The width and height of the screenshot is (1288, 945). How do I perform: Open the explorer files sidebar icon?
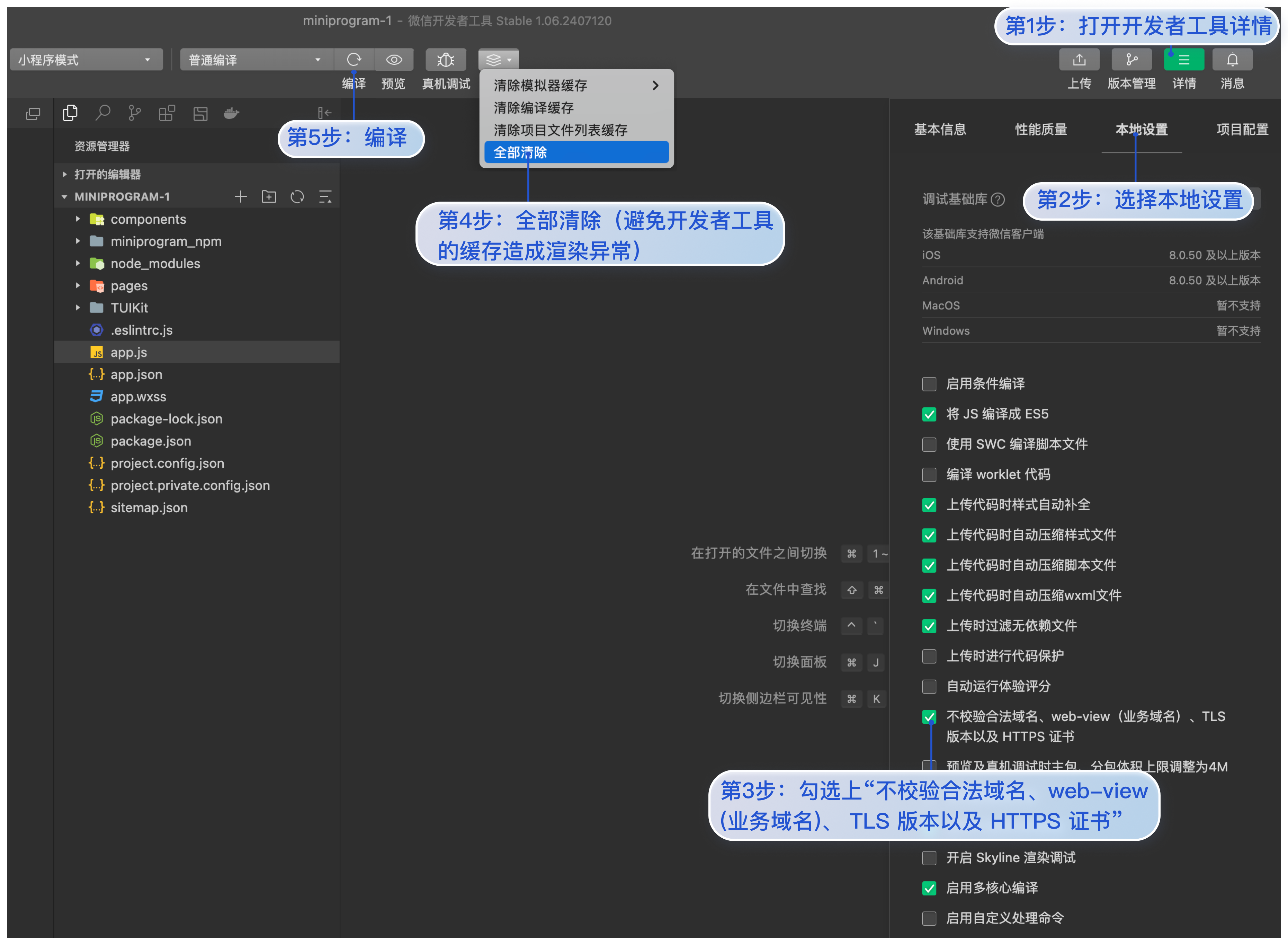[x=70, y=113]
